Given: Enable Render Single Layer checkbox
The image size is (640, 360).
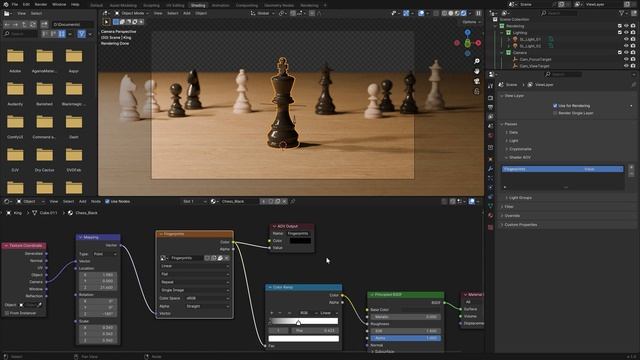Looking at the screenshot, I should (x=555, y=113).
